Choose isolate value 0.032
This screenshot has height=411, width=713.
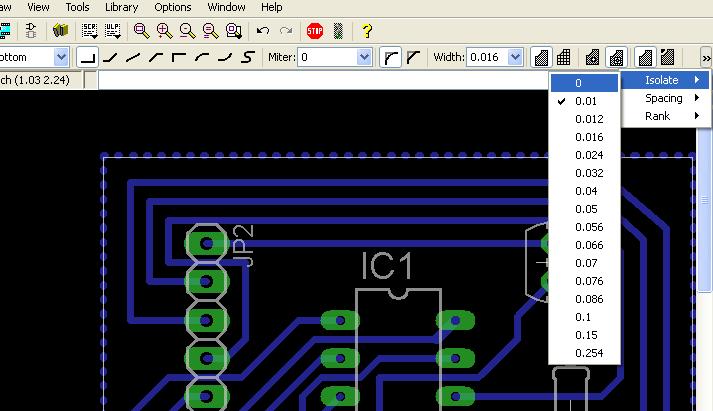(584, 173)
